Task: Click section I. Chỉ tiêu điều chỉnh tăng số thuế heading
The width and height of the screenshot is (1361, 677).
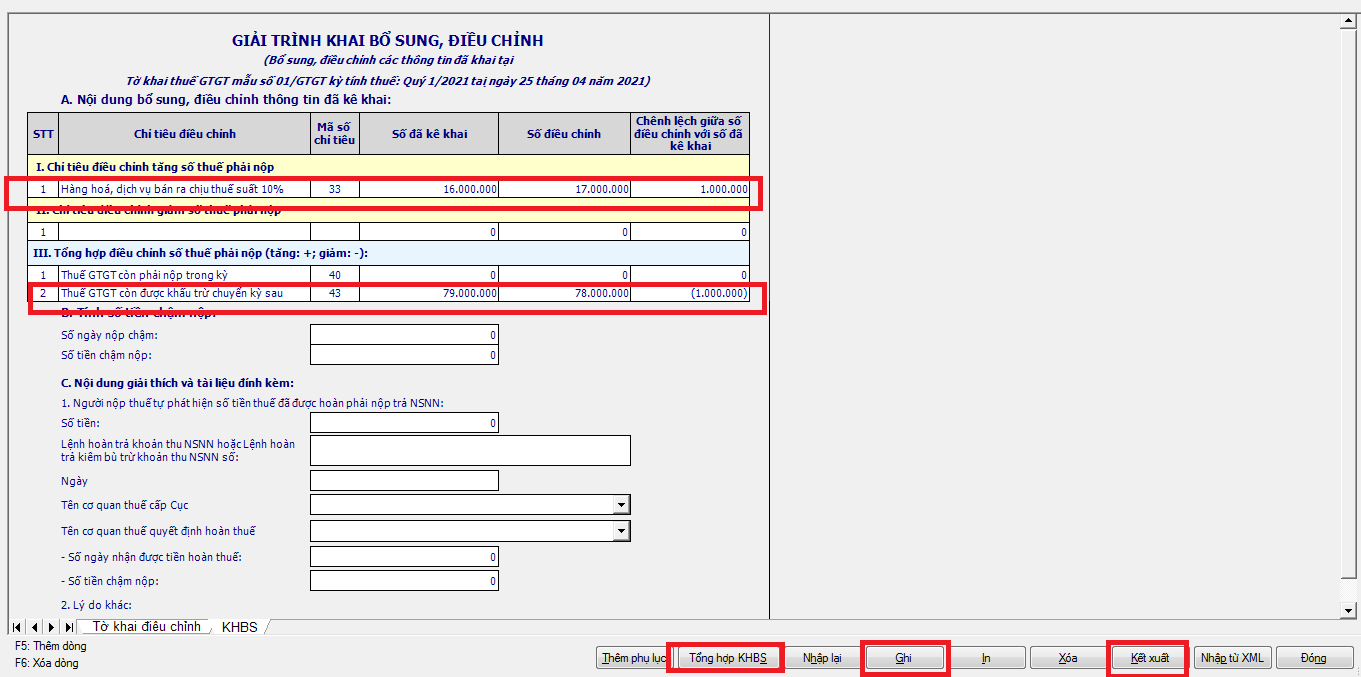Action: pyautogui.click(x=388, y=167)
